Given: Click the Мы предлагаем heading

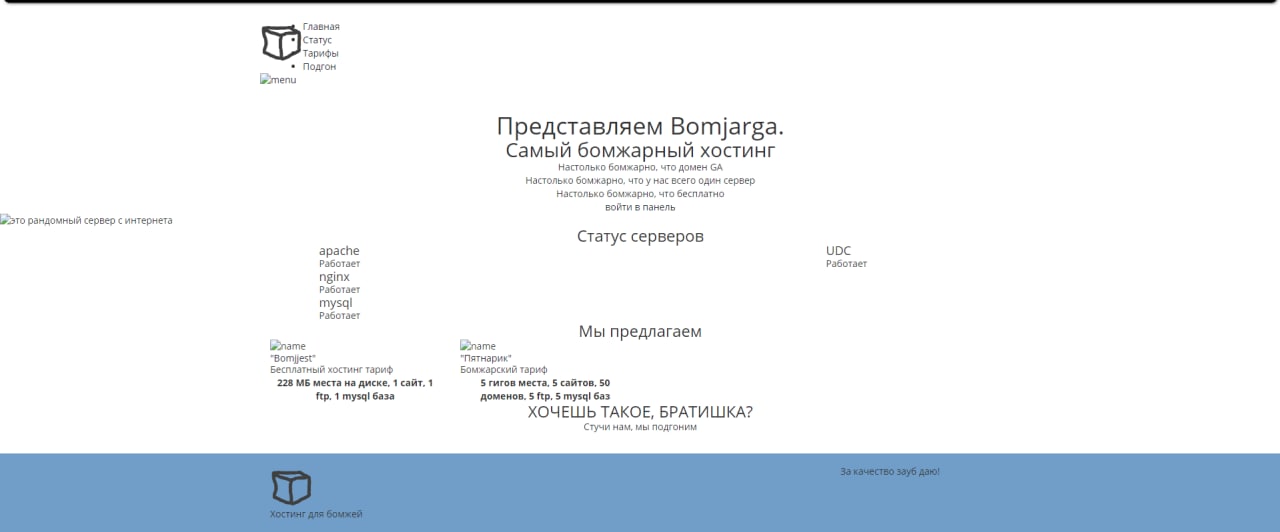Looking at the screenshot, I should (640, 331).
